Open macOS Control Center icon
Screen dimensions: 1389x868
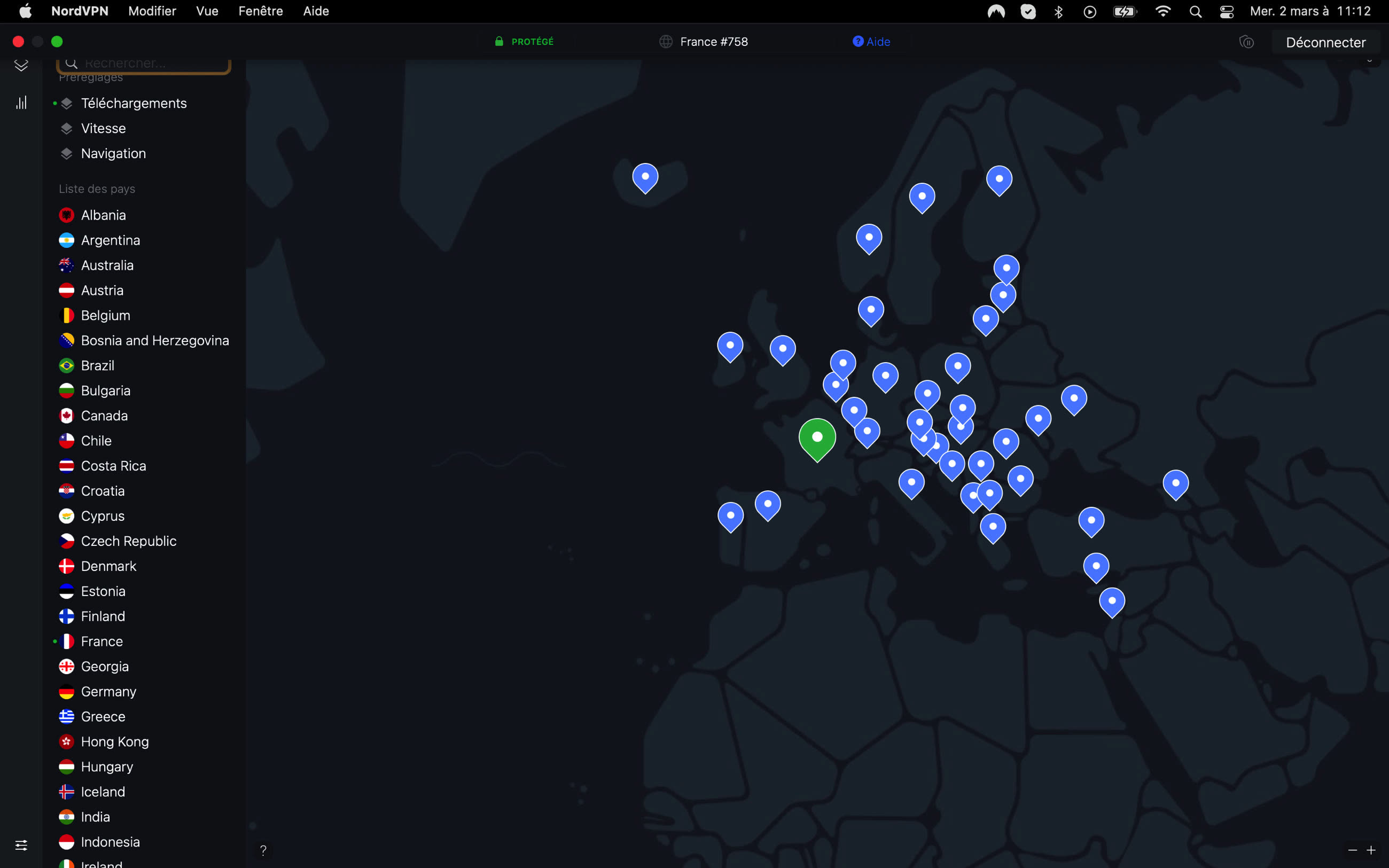click(1227, 11)
